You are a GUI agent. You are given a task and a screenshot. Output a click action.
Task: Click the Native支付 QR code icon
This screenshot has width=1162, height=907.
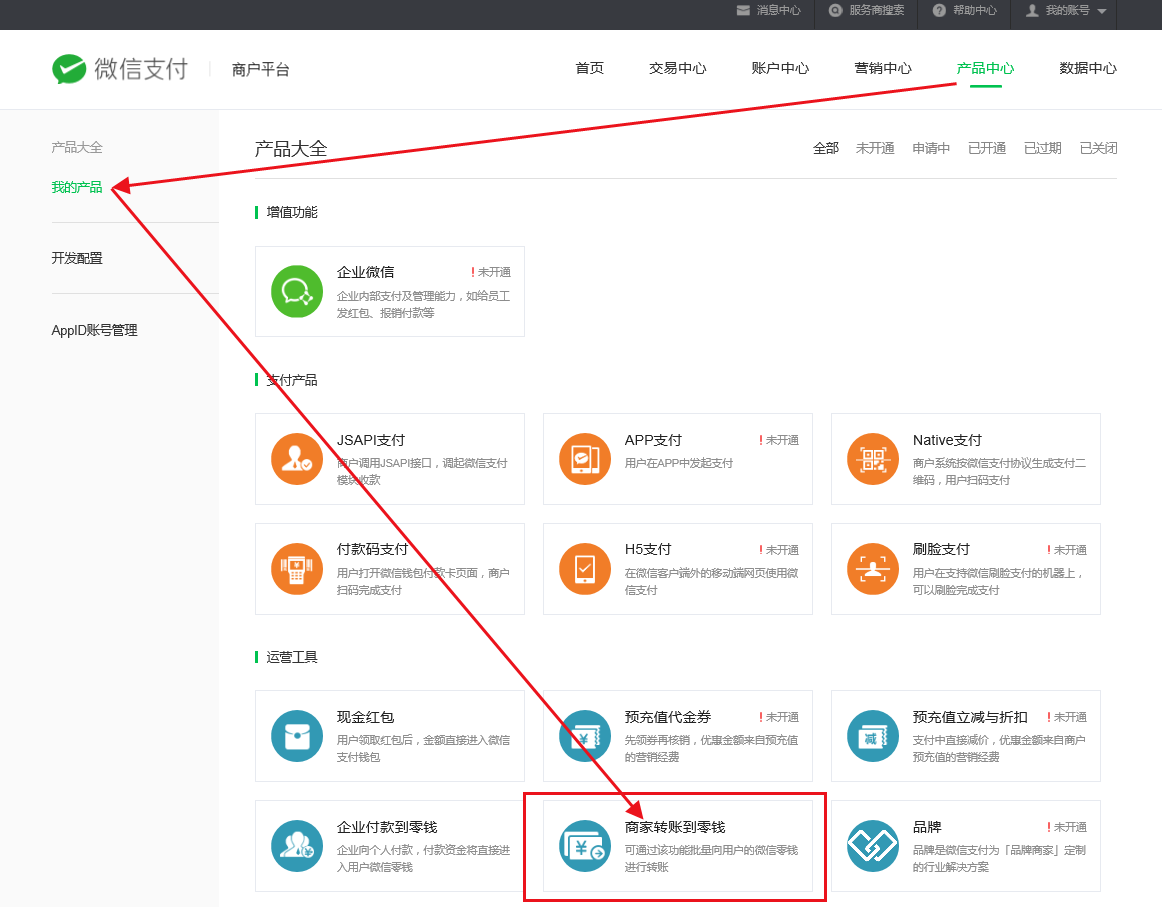873,459
